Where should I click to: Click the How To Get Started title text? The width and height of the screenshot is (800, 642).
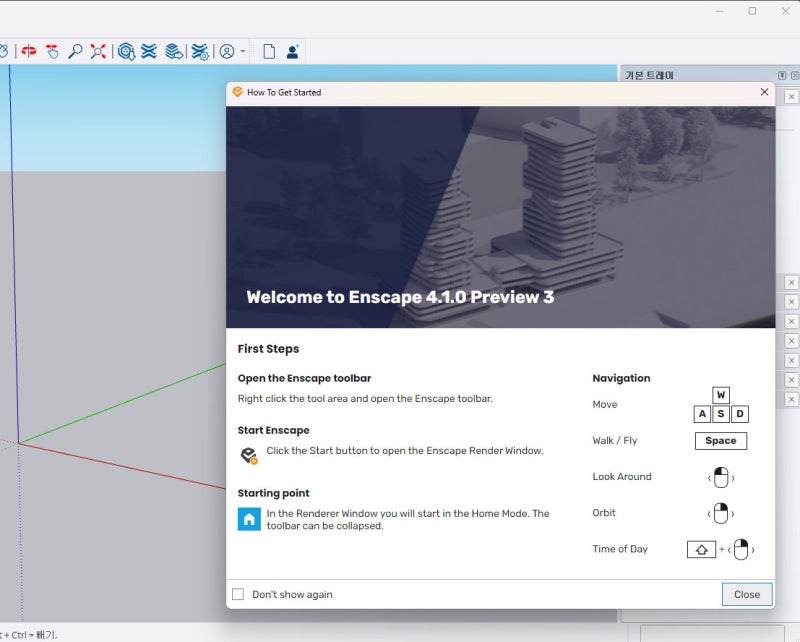pyautogui.click(x=284, y=92)
